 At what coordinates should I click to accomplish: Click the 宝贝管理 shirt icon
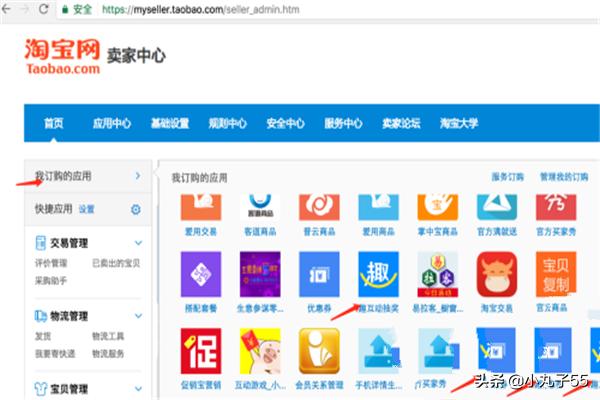(41, 389)
